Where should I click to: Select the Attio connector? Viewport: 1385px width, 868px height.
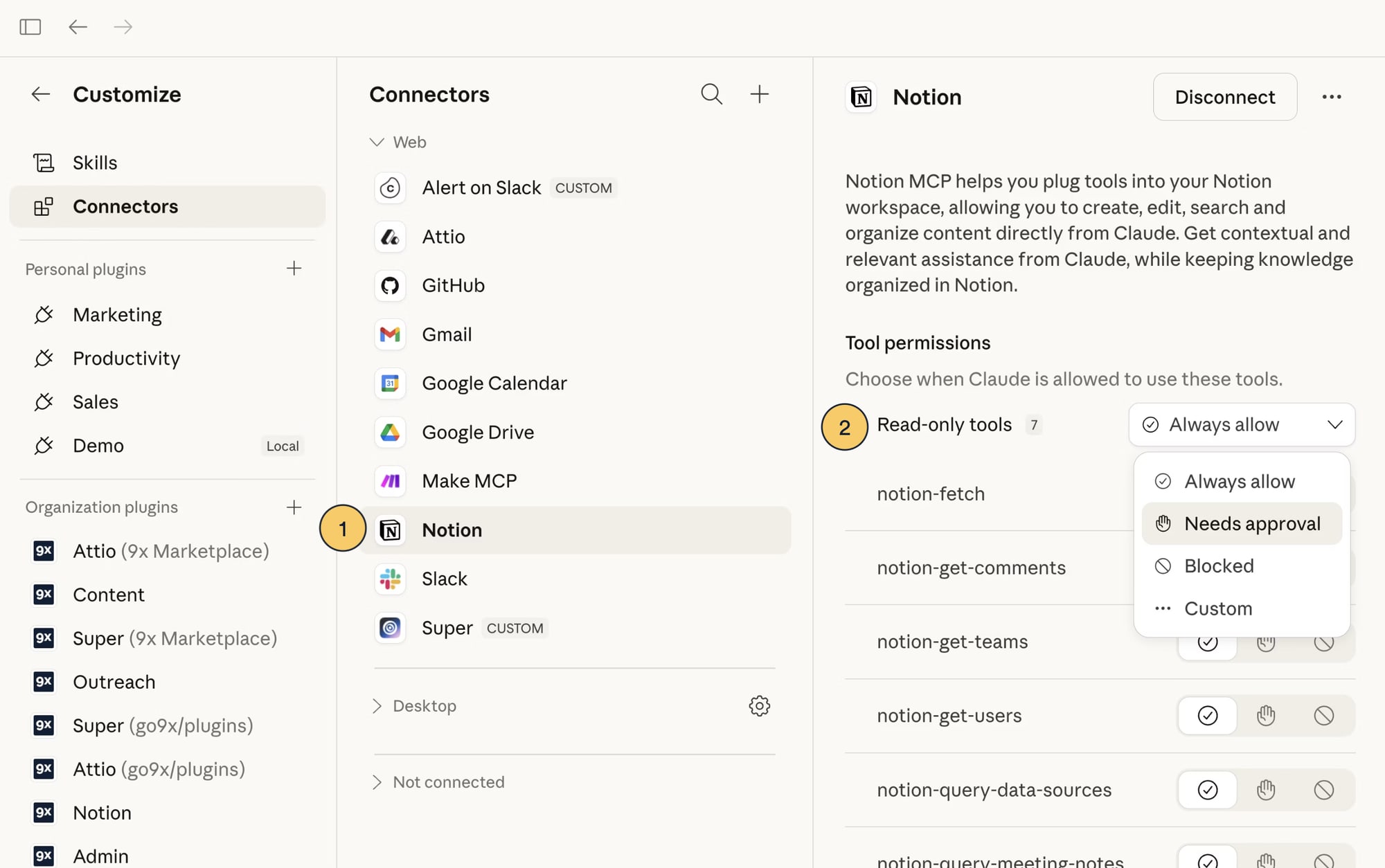click(x=575, y=237)
